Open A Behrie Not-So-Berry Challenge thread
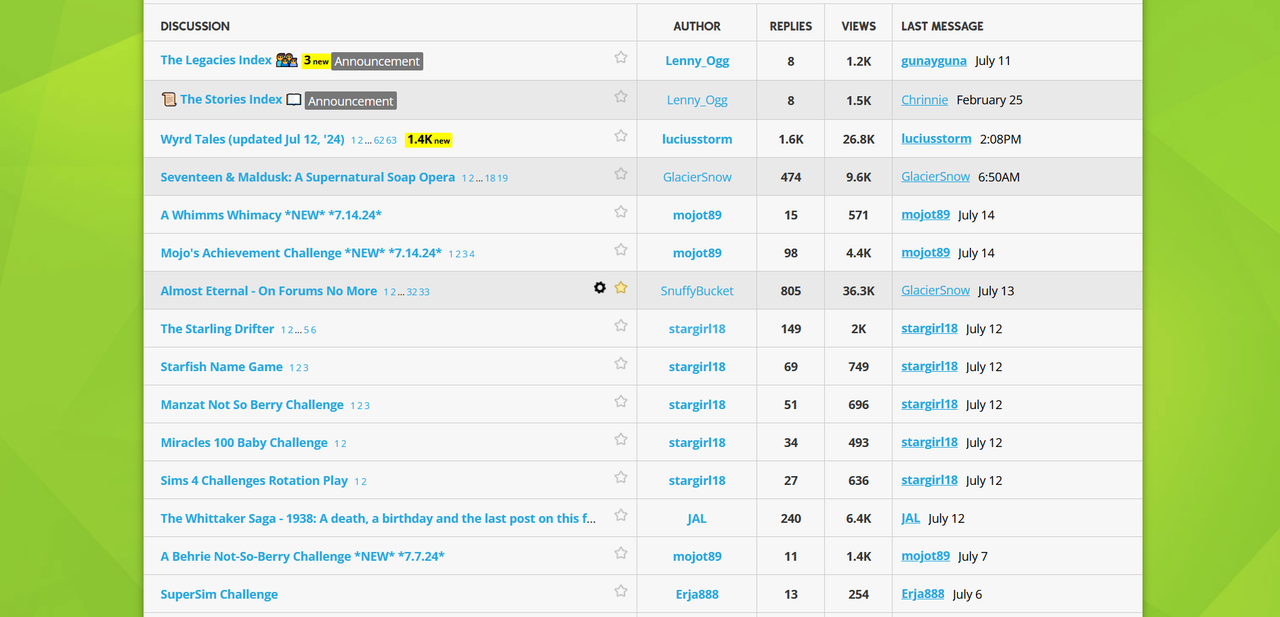Screen dimensions: 1280x617 point(303,556)
